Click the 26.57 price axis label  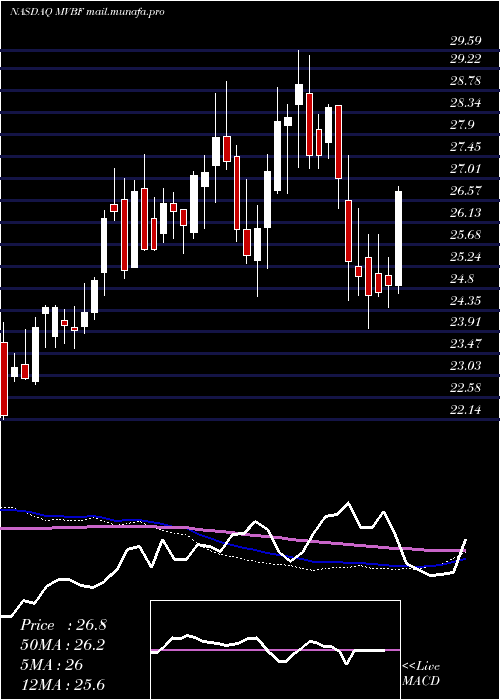click(x=466, y=191)
